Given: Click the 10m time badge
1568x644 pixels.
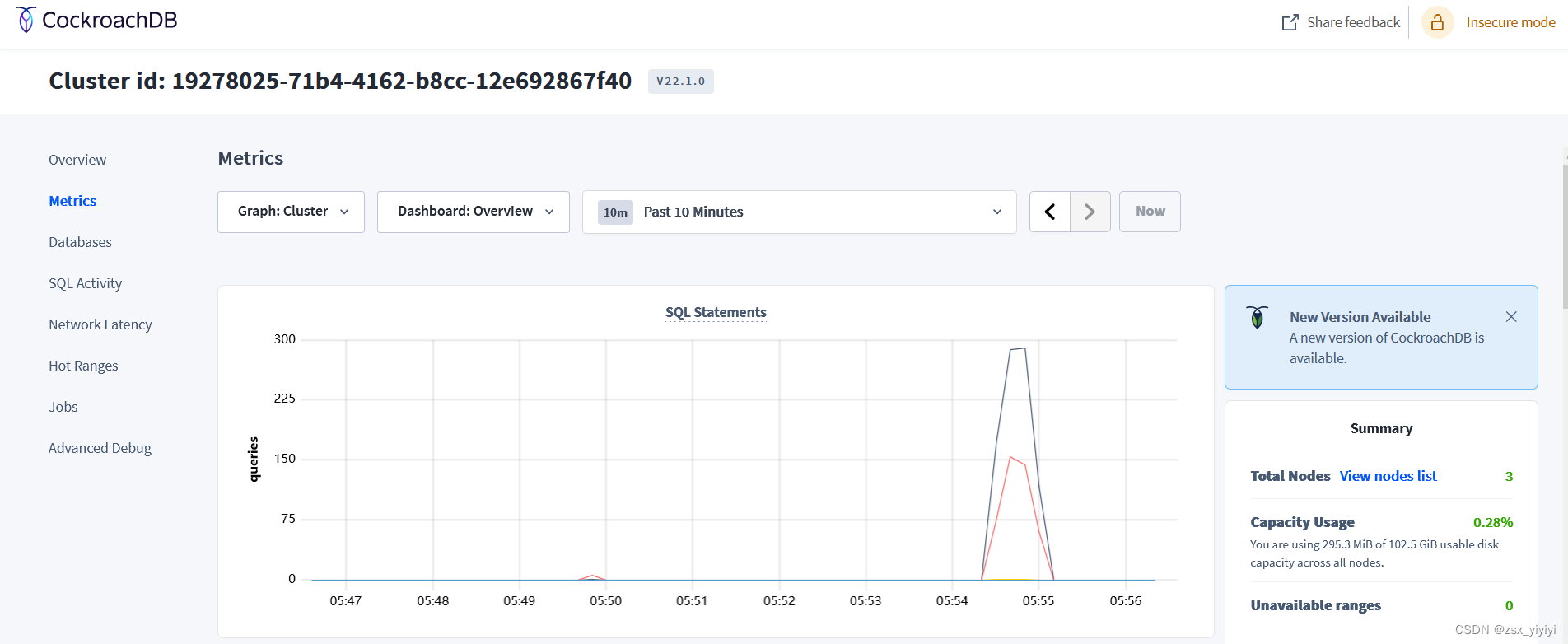Looking at the screenshot, I should point(615,212).
